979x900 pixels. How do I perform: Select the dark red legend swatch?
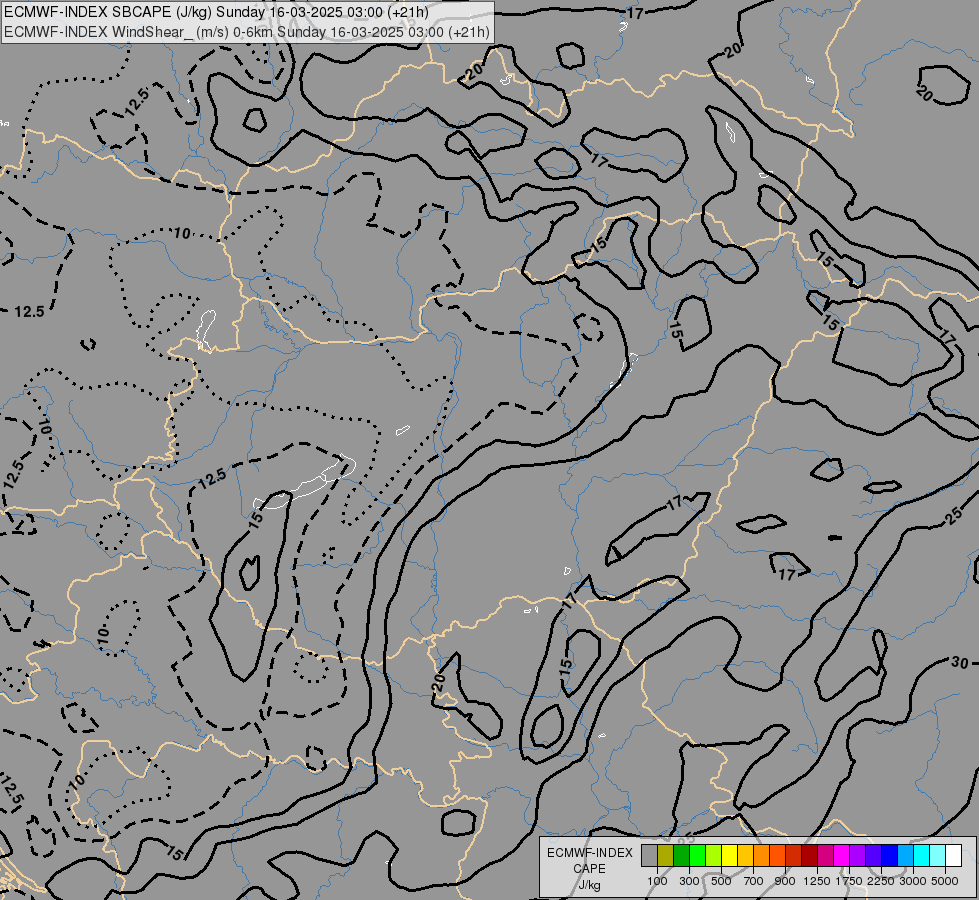(x=810, y=855)
